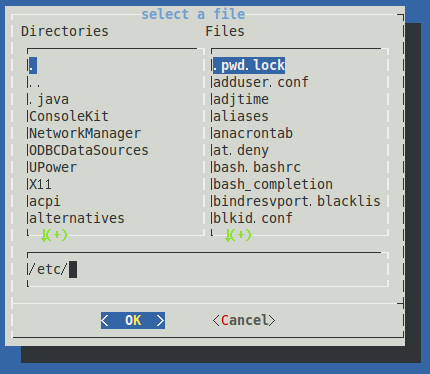The height and width of the screenshot is (374, 430).
Task: Choose bash.bashrc in Files list
Action: click(x=257, y=167)
